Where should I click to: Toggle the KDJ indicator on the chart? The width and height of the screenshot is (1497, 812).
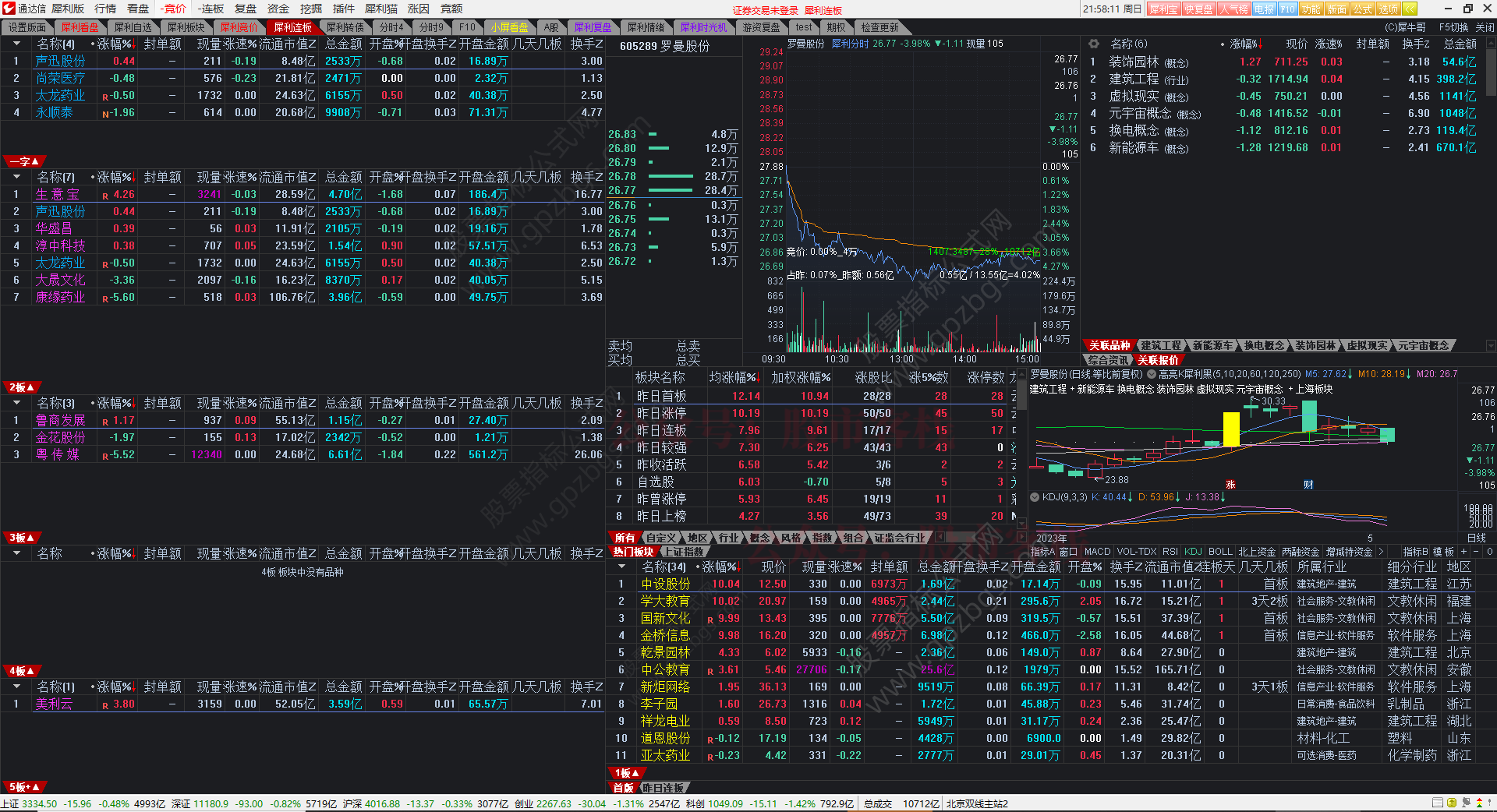tap(1193, 552)
